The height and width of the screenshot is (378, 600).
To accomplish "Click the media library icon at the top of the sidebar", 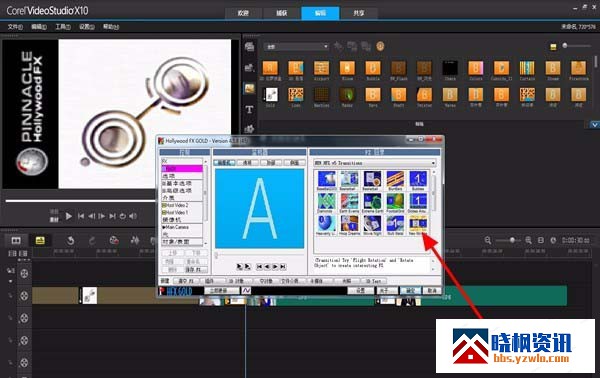I will click(x=249, y=47).
